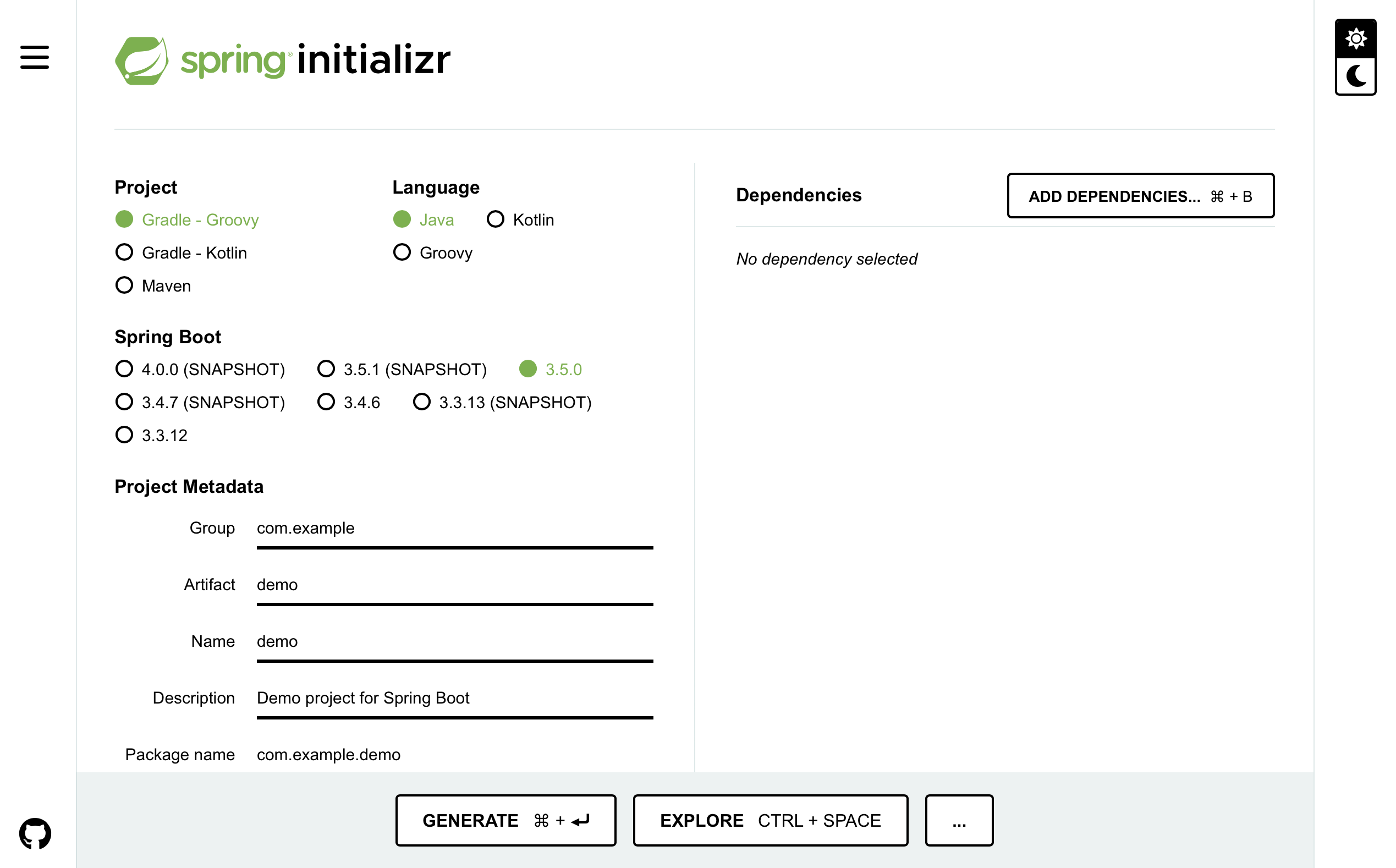This screenshot has width=1396, height=868.
Task: Choose Spring Boot 3.4.6
Action: click(349, 402)
